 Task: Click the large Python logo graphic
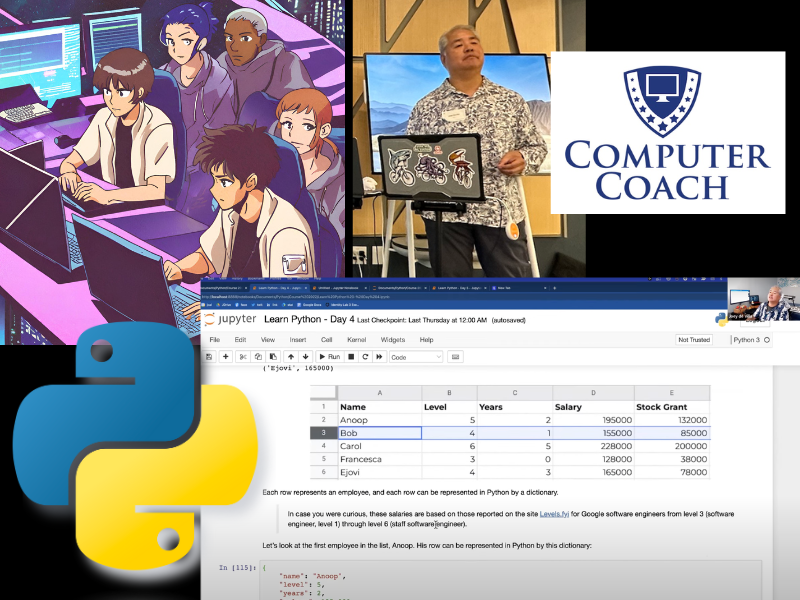pyautogui.click(x=135, y=445)
